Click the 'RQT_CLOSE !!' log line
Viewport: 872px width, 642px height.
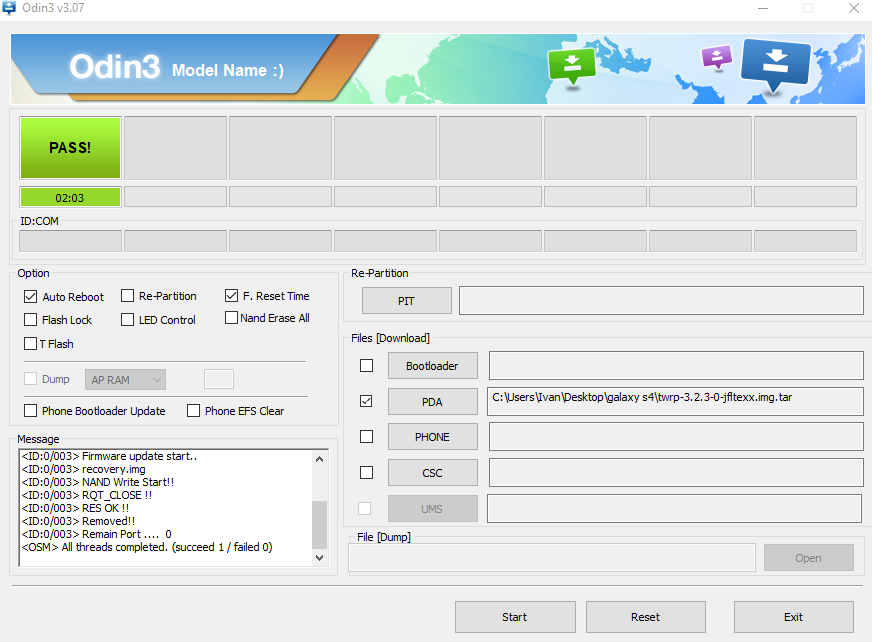click(x=87, y=495)
